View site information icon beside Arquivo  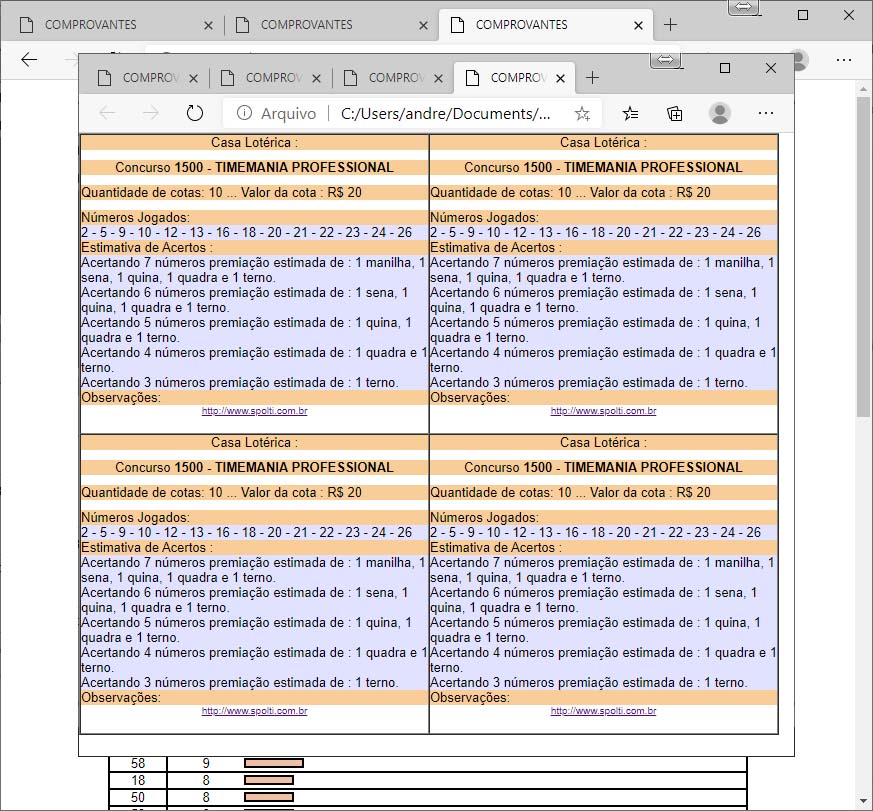244,113
